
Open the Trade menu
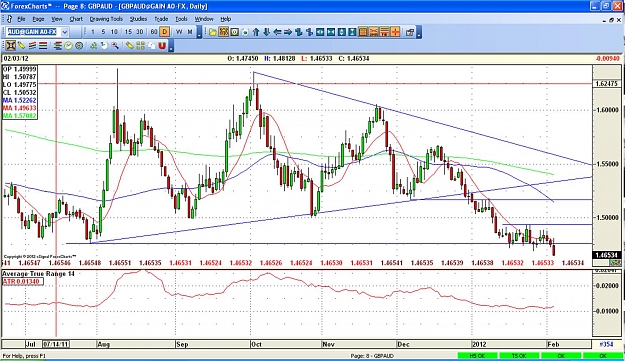(x=161, y=19)
